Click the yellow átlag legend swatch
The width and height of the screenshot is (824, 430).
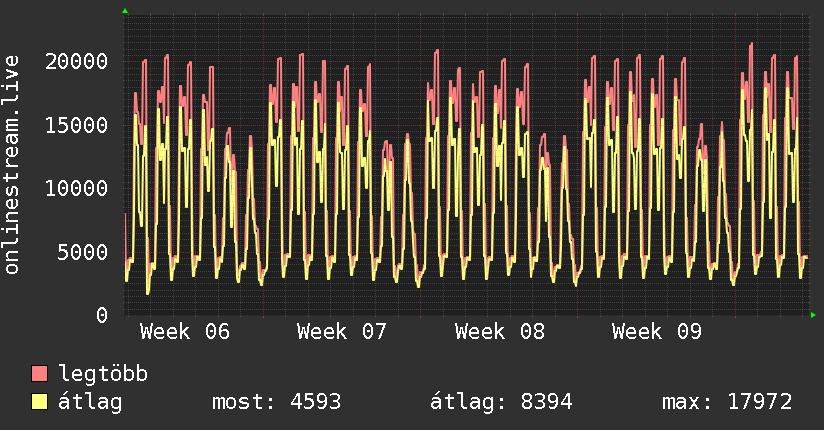coord(40,402)
